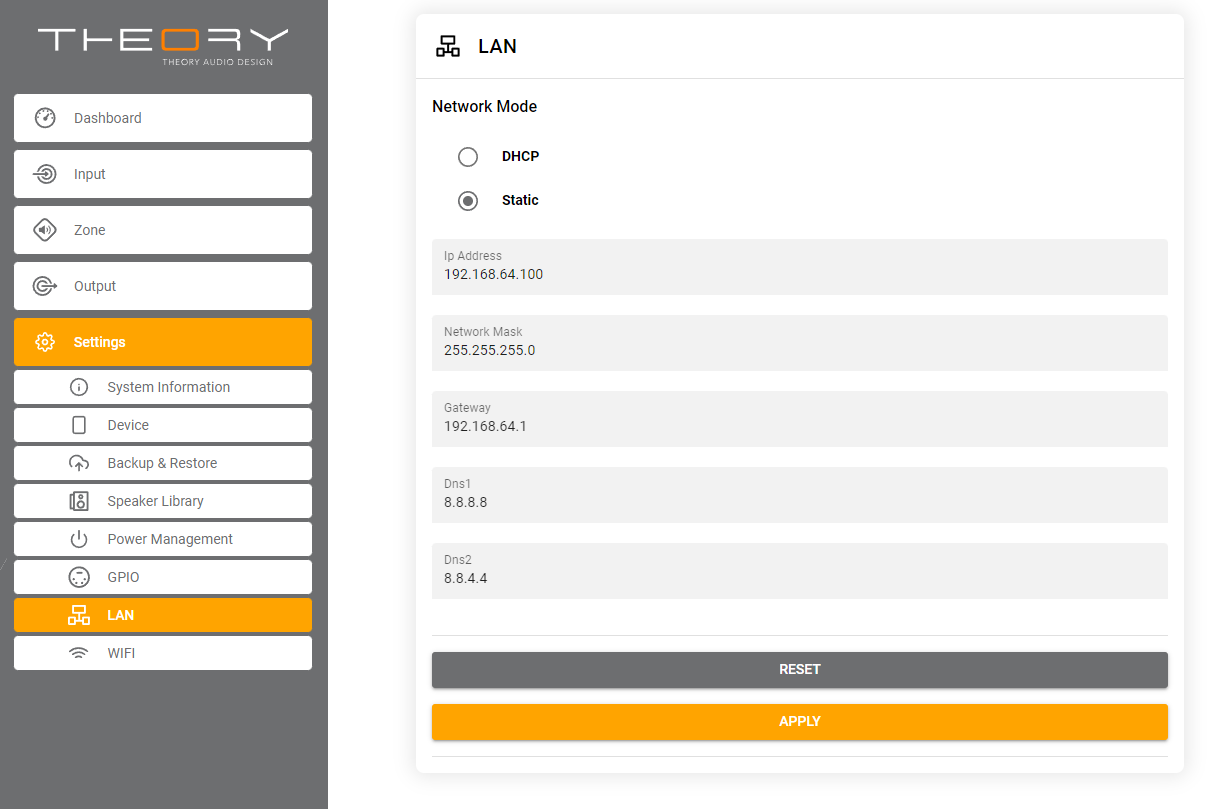
Task: Open WIFI settings submenu
Action: coord(163,653)
